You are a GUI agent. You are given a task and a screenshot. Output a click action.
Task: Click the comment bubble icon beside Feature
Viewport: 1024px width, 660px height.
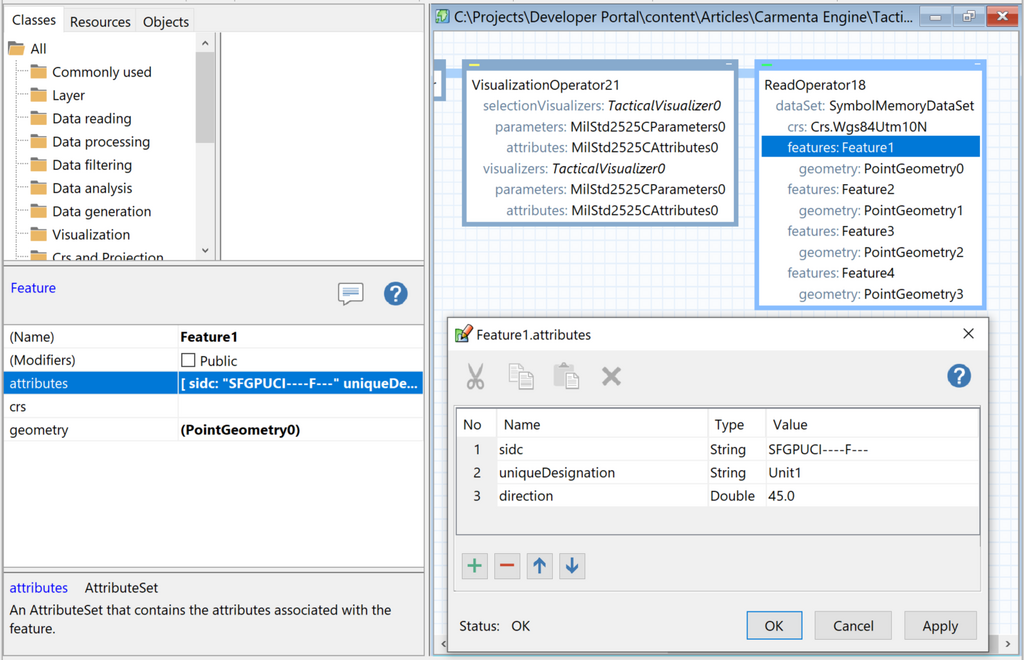pyautogui.click(x=351, y=294)
